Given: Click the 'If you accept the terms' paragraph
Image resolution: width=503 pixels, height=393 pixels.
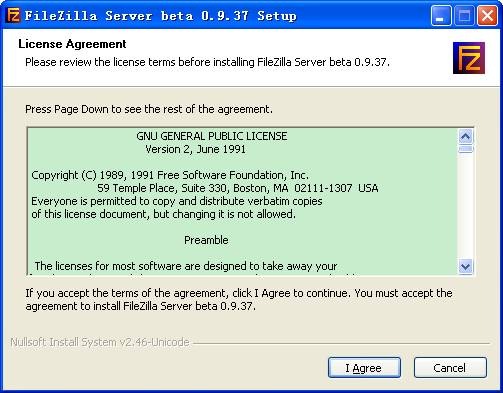Looking at the screenshot, I should coord(239,299).
